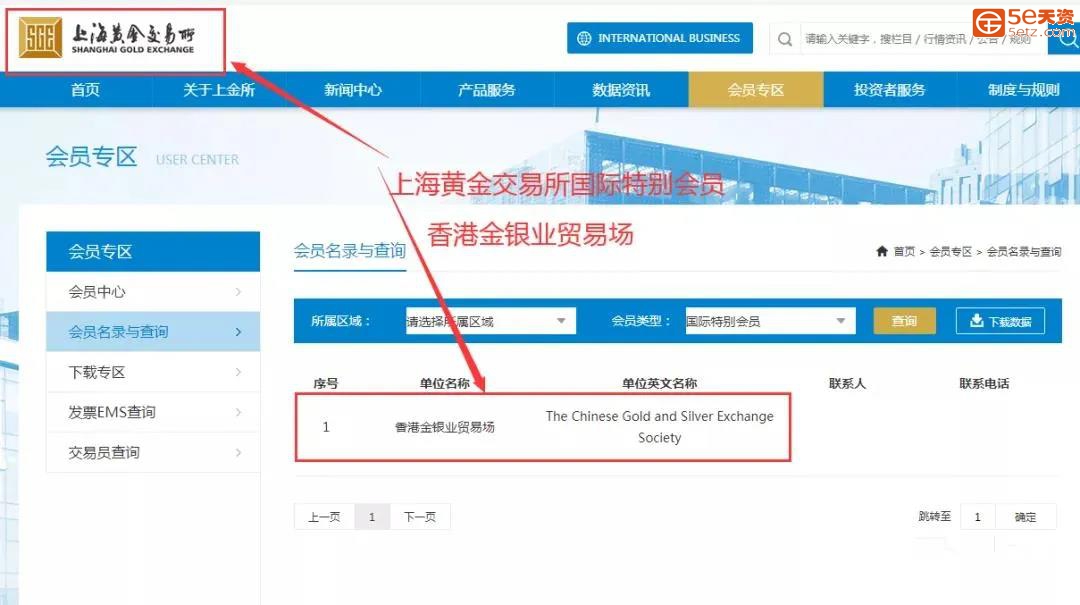Screen dimensions: 1080x605
Task: Click the Shanghai Gold Exchange logo
Action: point(107,38)
